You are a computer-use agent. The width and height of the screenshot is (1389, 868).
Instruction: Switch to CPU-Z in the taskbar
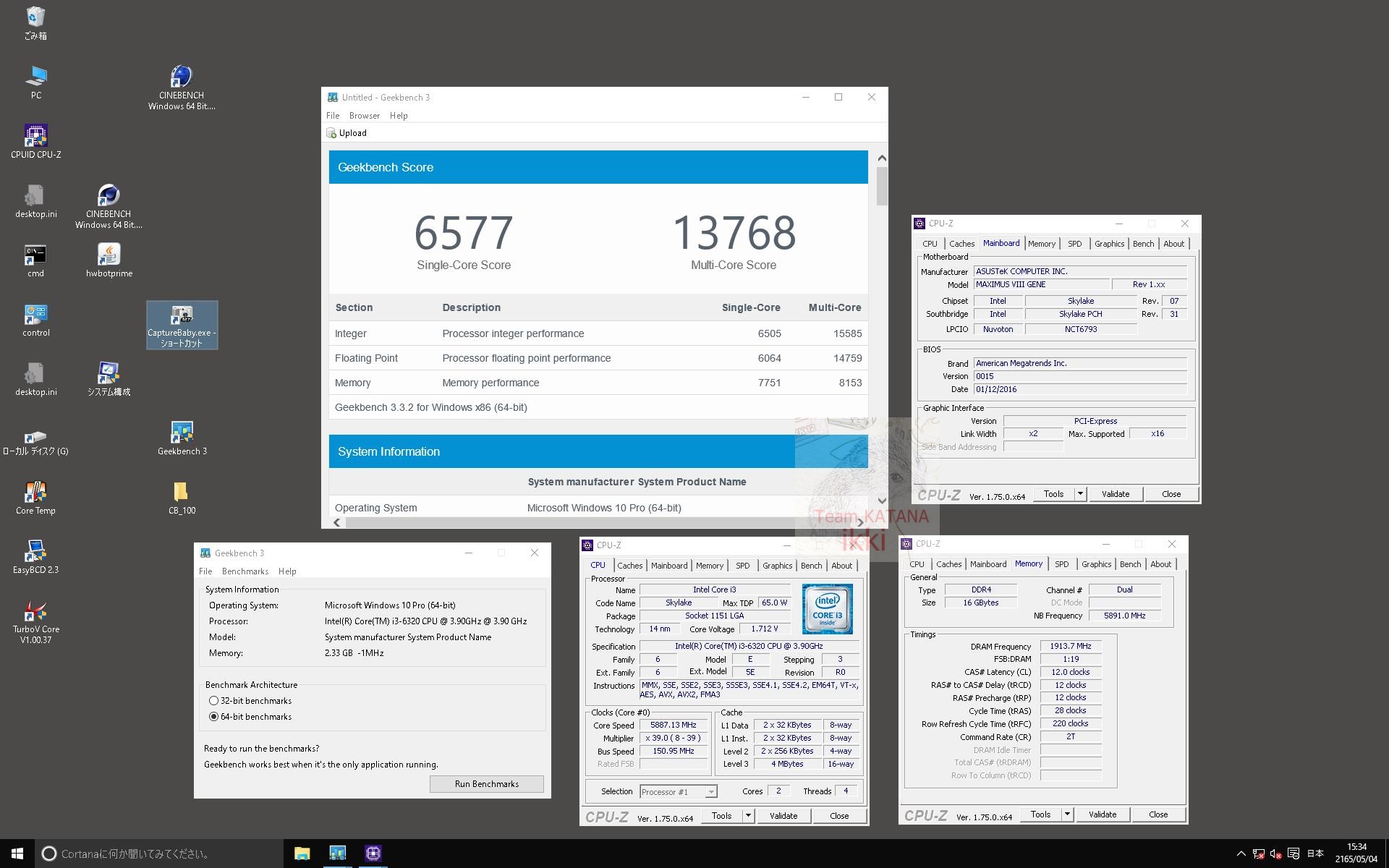pyautogui.click(x=373, y=854)
